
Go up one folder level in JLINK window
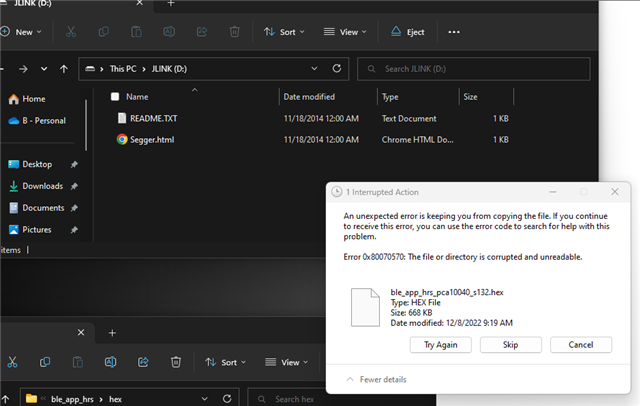[x=65, y=69]
